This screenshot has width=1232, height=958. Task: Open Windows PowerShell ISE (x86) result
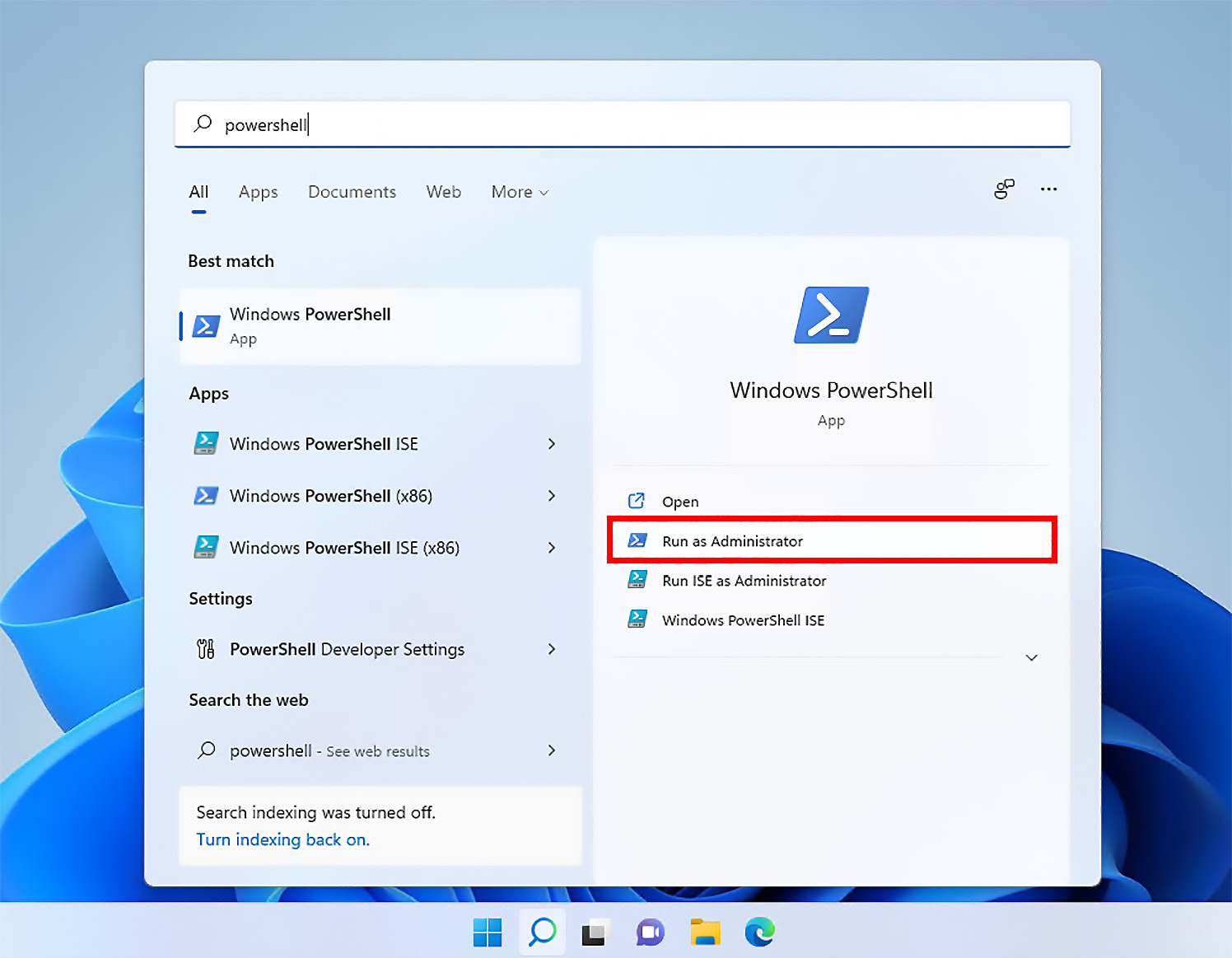pos(380,548)
